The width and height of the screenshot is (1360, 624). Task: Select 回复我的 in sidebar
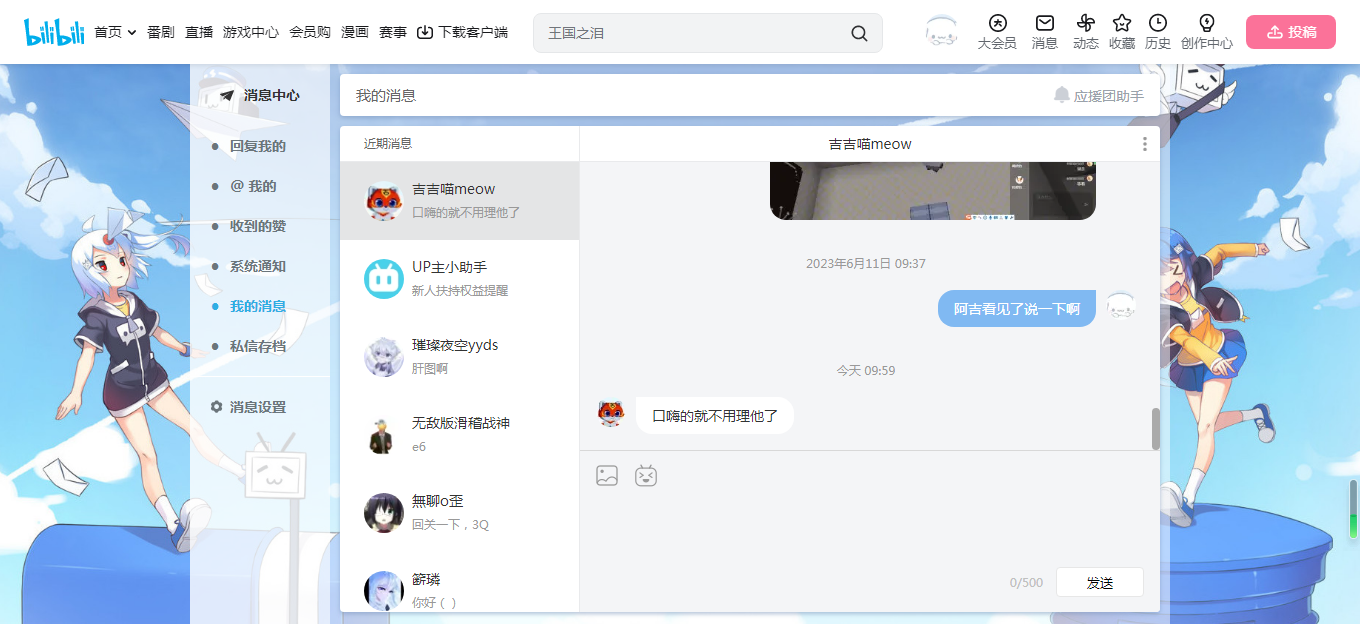[258, 146]
